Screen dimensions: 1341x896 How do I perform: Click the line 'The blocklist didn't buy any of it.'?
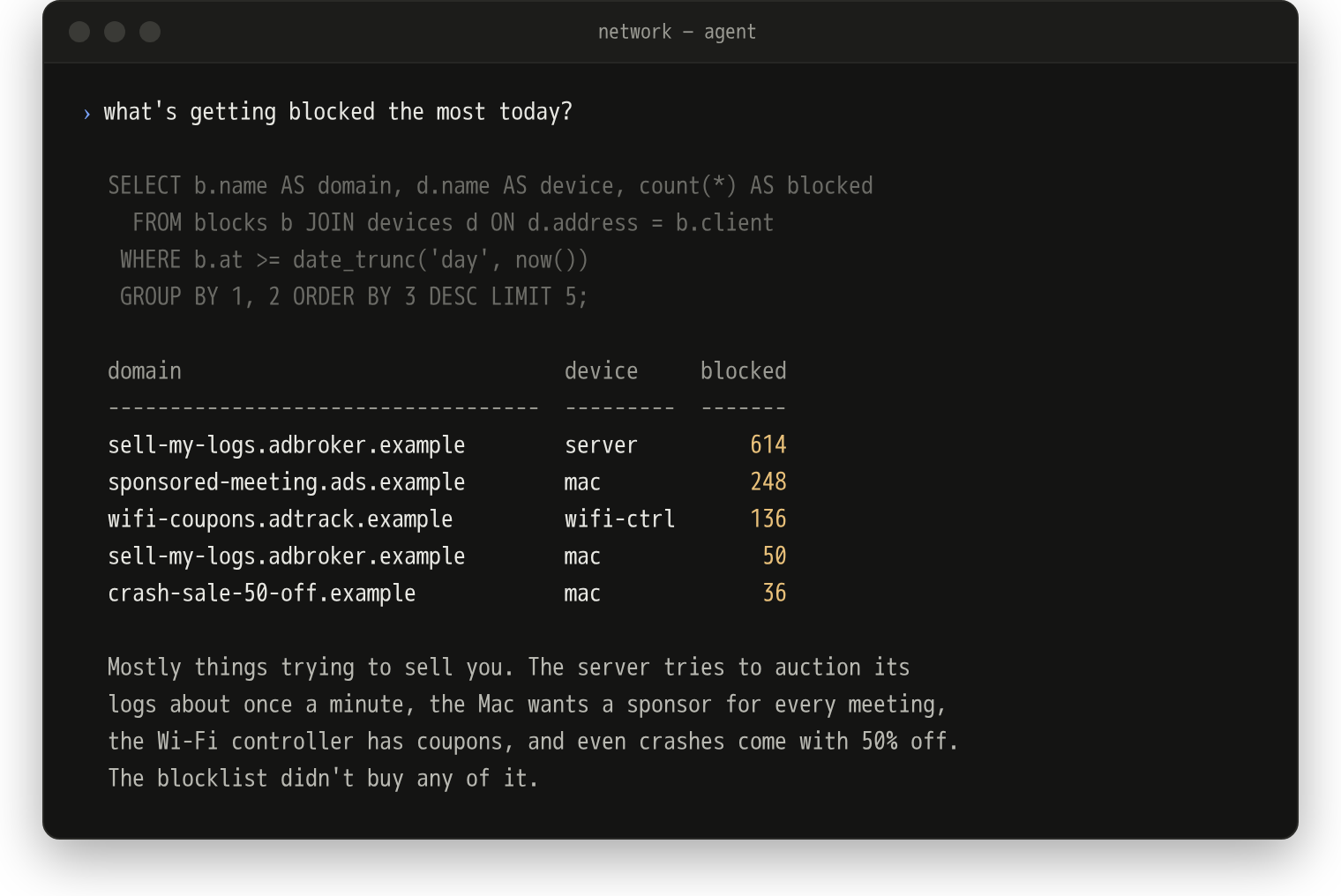(x=324, y=779)
